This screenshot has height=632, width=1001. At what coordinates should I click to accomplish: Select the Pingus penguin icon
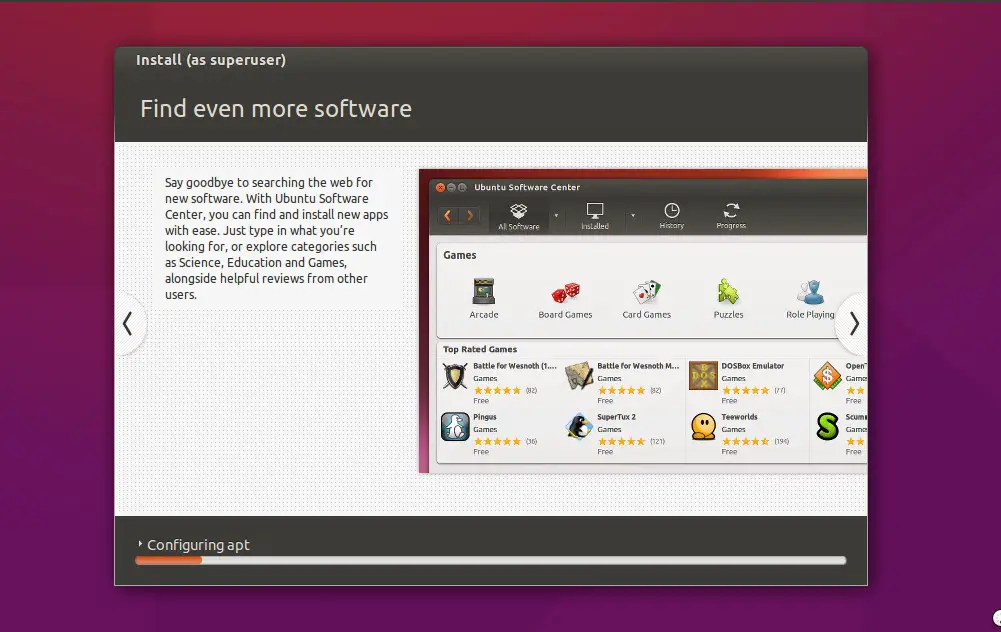pyautogui.click(x=455, y=427)
